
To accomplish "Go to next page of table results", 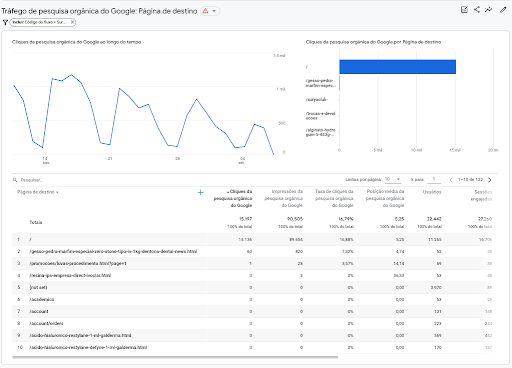I will tap(489, 180).
